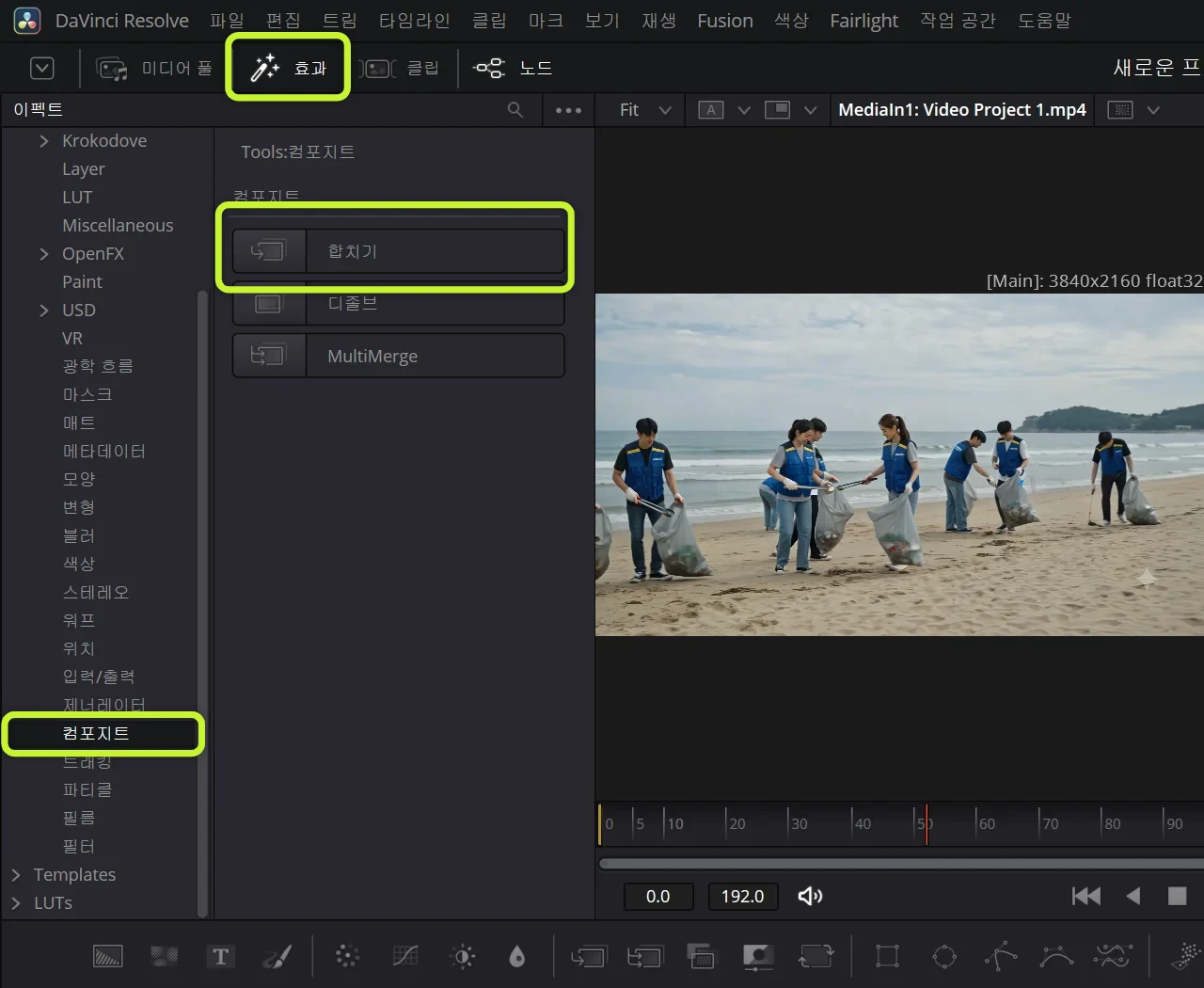
Task: Toggle the 노드 panel button
Action: (513, 68)
